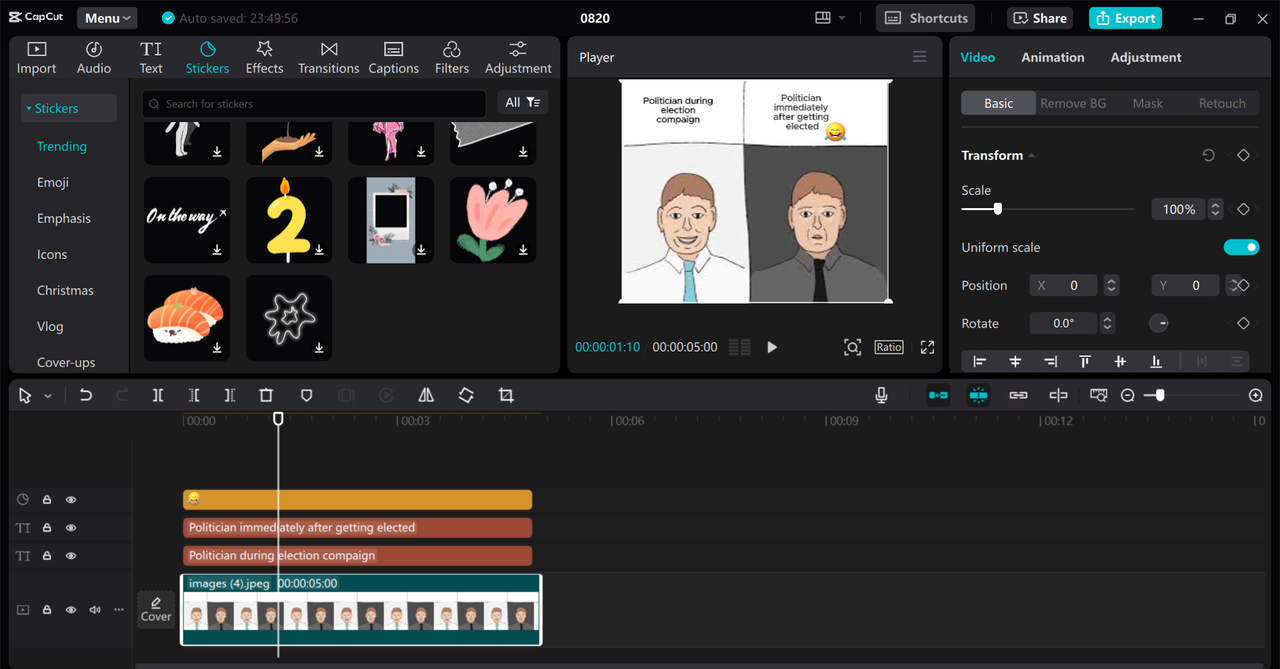1280x669 pixels.
Task: Step the Rotate angle value
Action: [x=1106, y=323]
